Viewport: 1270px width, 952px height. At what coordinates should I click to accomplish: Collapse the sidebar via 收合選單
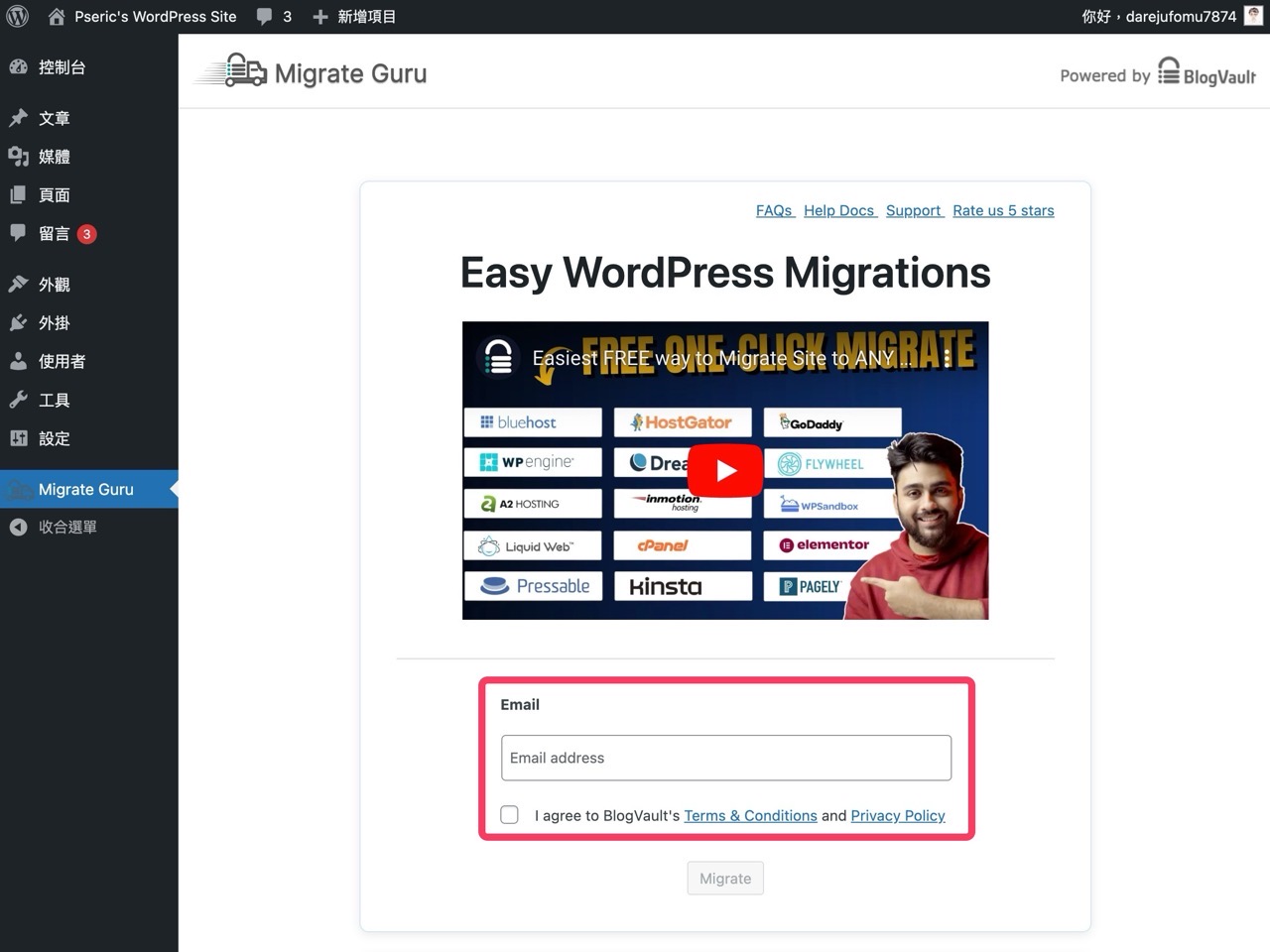[67, 528]
